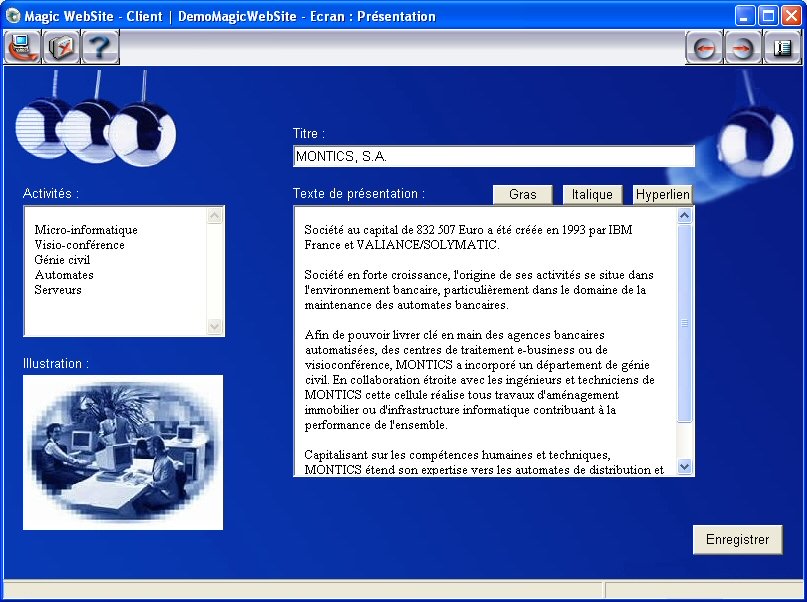807x602 pixels.
Task: Go to next screen with right arrow
Action: coord(743,48)
